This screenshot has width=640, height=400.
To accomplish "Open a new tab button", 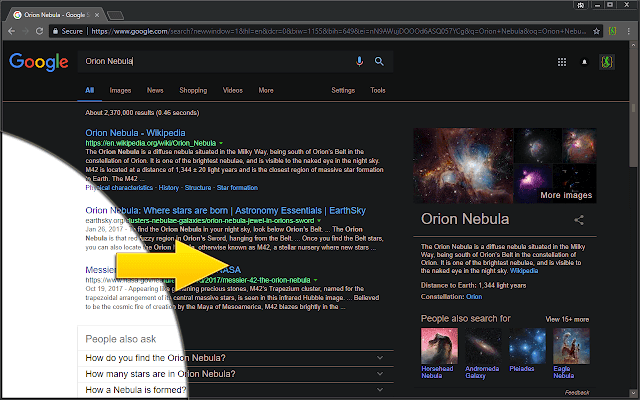I will (116, 16).
